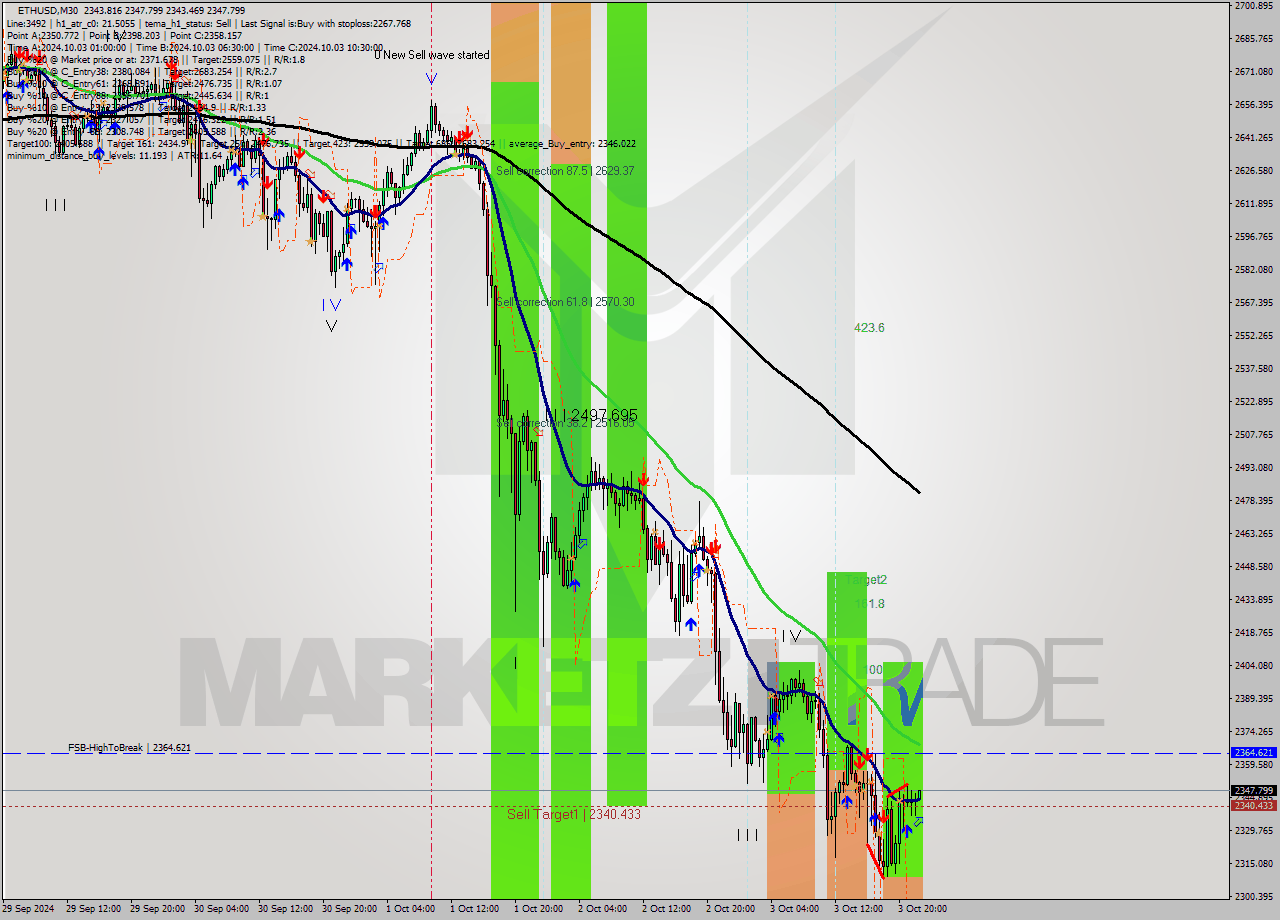Select the 'Sell correction 61.8 | 2570.30' label
1280x920 pixels.
(x=565, y=302)
